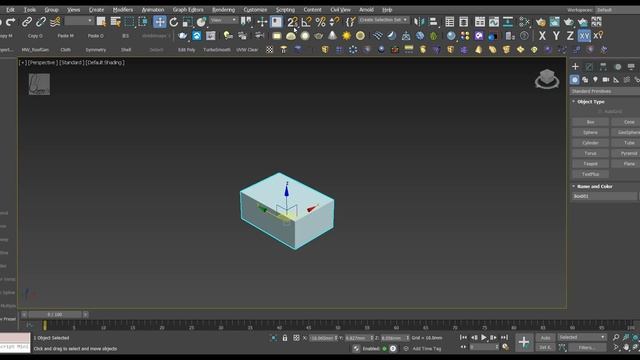Screen dimensions: 640x360
Task: Toggle the Angle Snap button
Action: [306, 22]
